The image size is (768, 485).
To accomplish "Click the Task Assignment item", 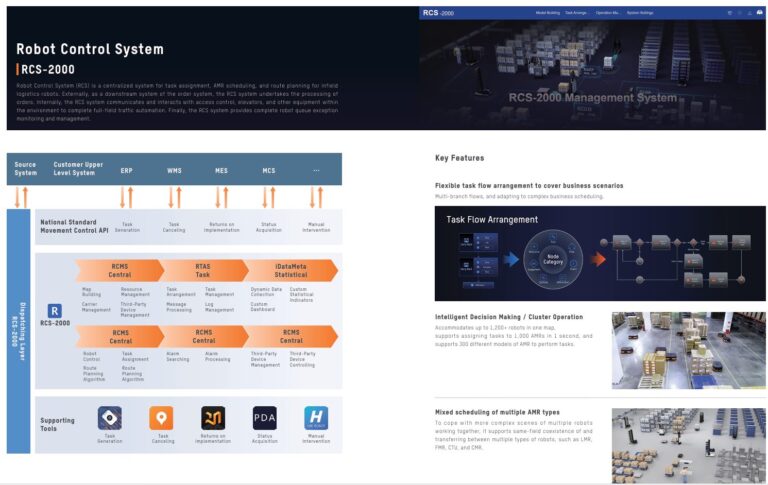I will [x=135, y=356].
